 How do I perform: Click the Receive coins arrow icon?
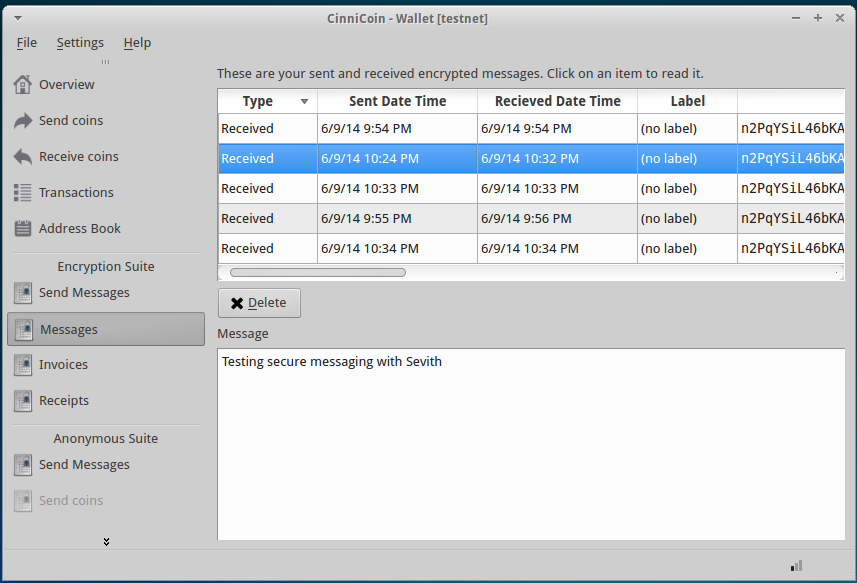pos(22,157)
